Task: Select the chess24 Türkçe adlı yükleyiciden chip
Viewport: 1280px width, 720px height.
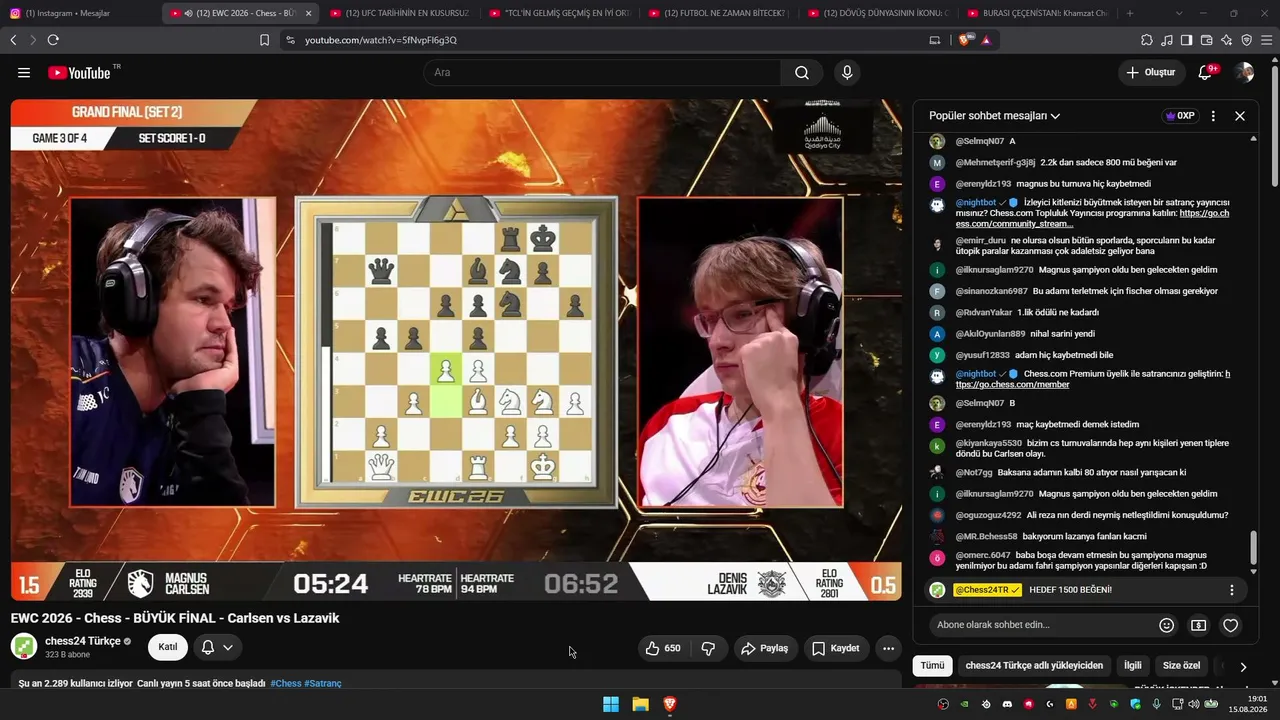Action: point(1034,666)
